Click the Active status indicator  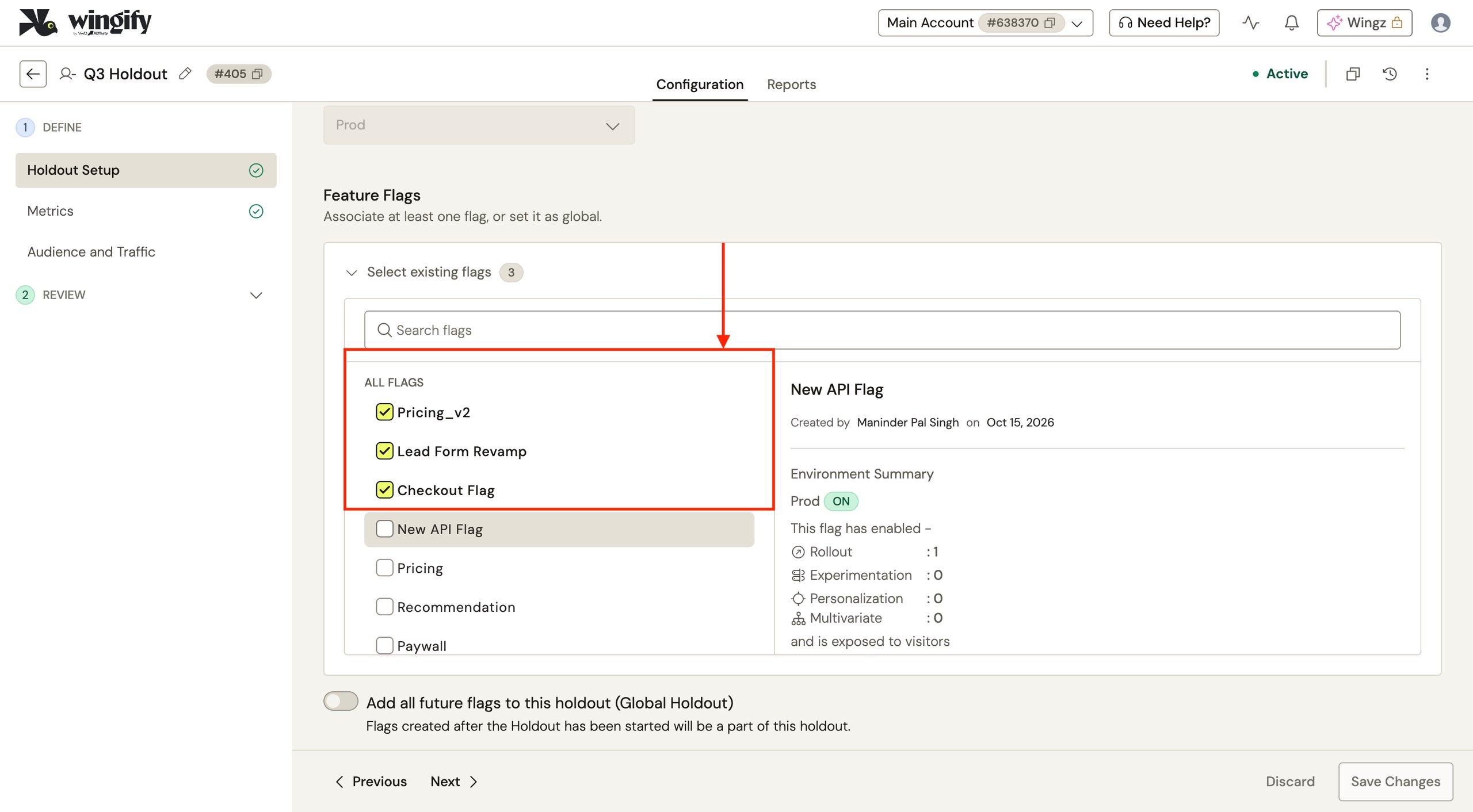[1280, 74]
